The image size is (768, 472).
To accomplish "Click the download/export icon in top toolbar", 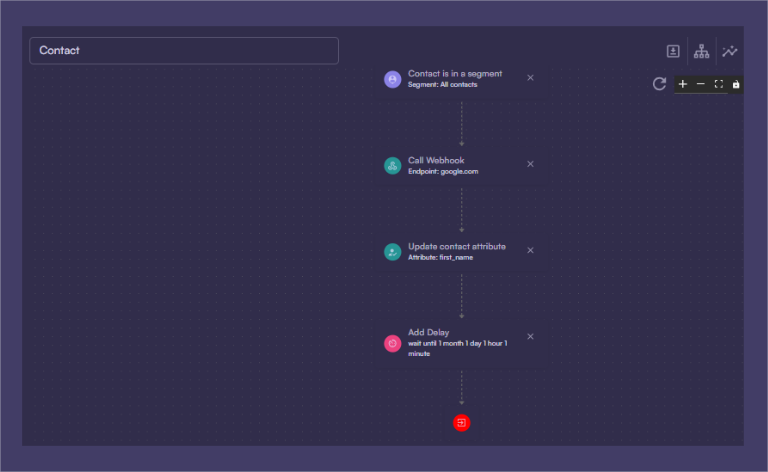I will pos(674,51).
